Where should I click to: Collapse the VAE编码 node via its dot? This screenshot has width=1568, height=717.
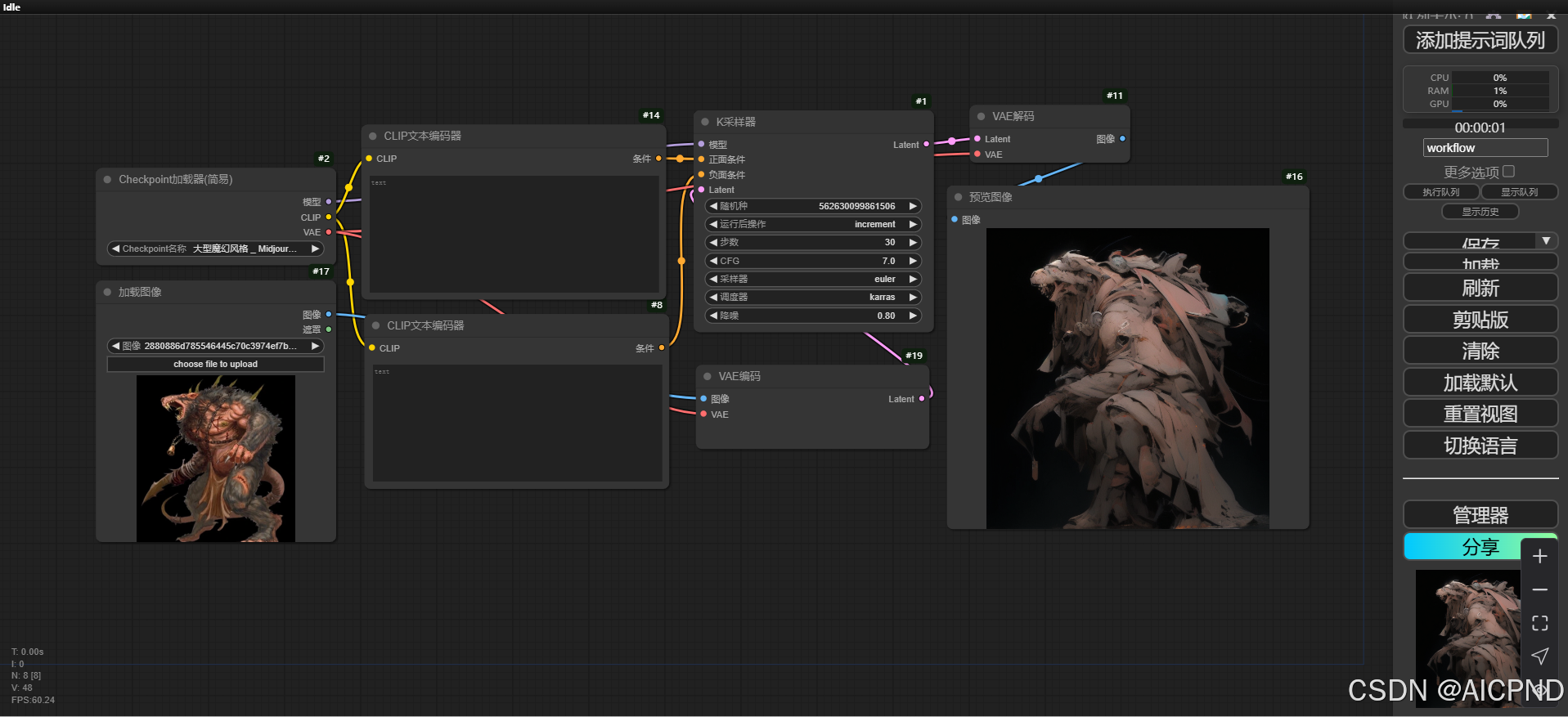coord(708,376)
